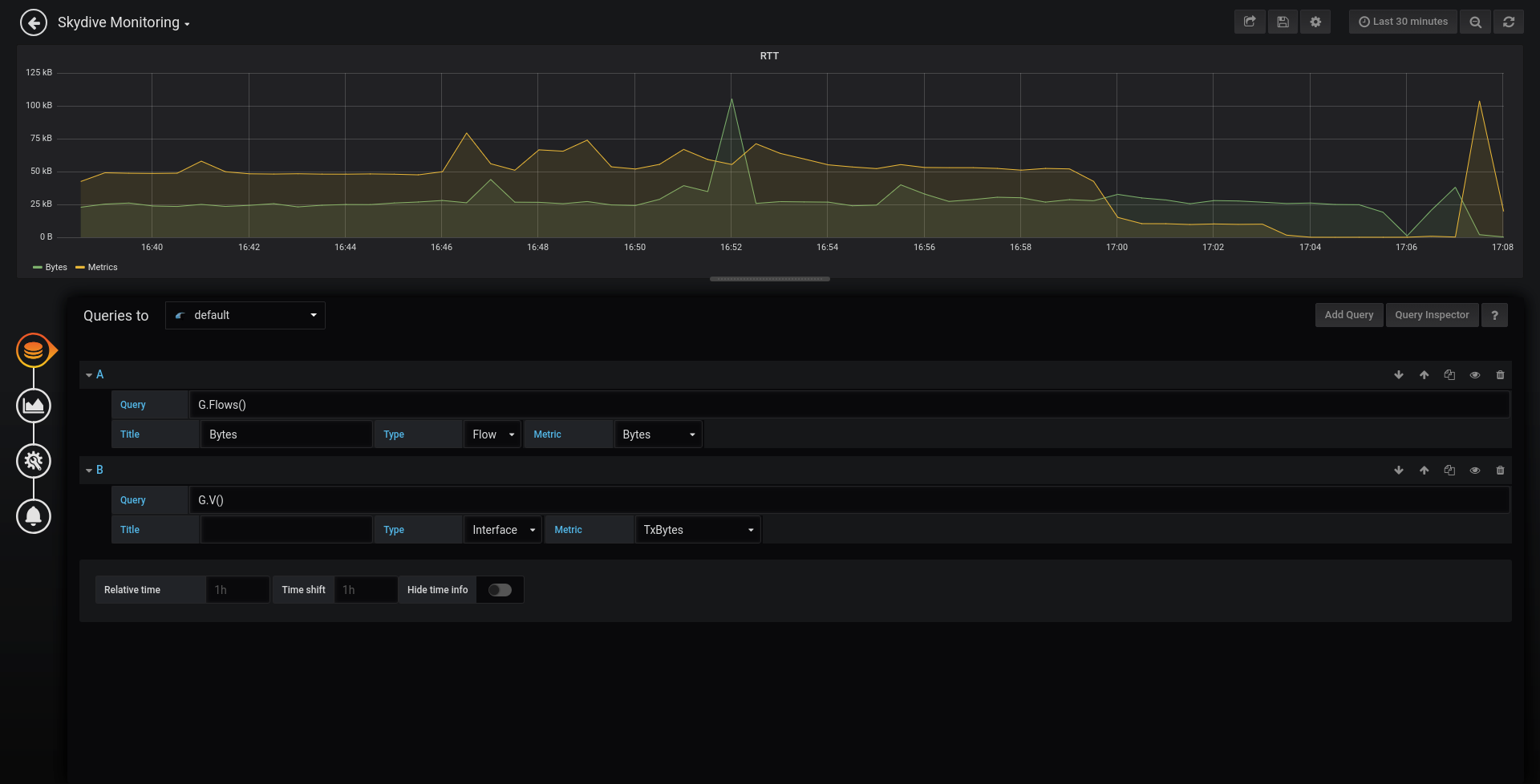Focus the Relative time input

pos(237,590)
